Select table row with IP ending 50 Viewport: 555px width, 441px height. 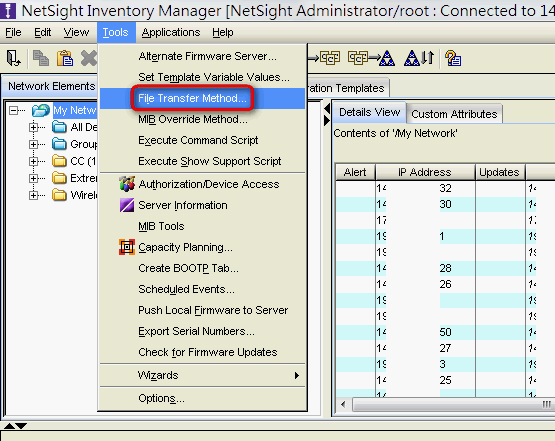(x=445, y=332)
